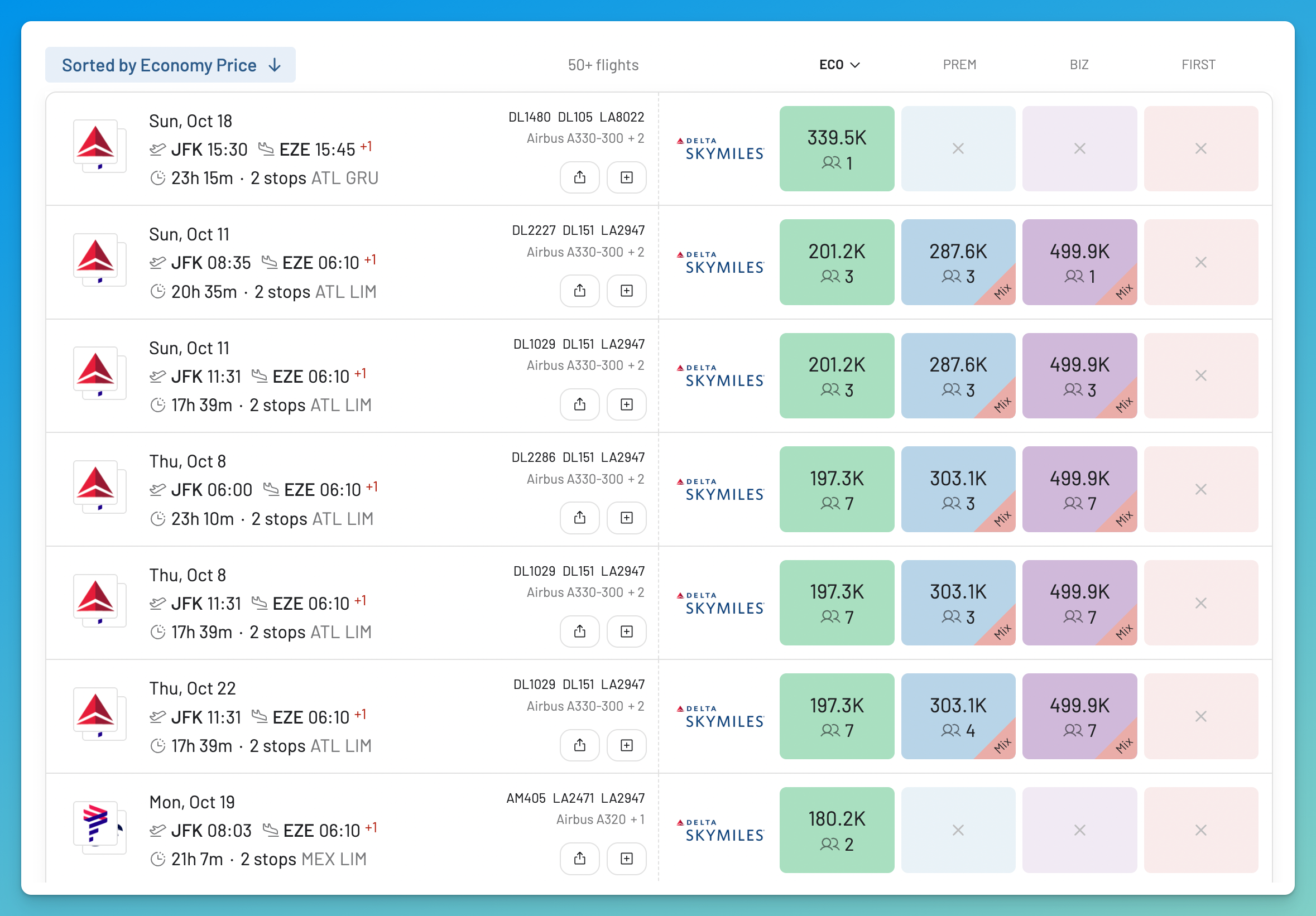Add the Oct 8 JFK 06:00 flight
Viewport: 1316px width, 916px height.
click(627, 518)
